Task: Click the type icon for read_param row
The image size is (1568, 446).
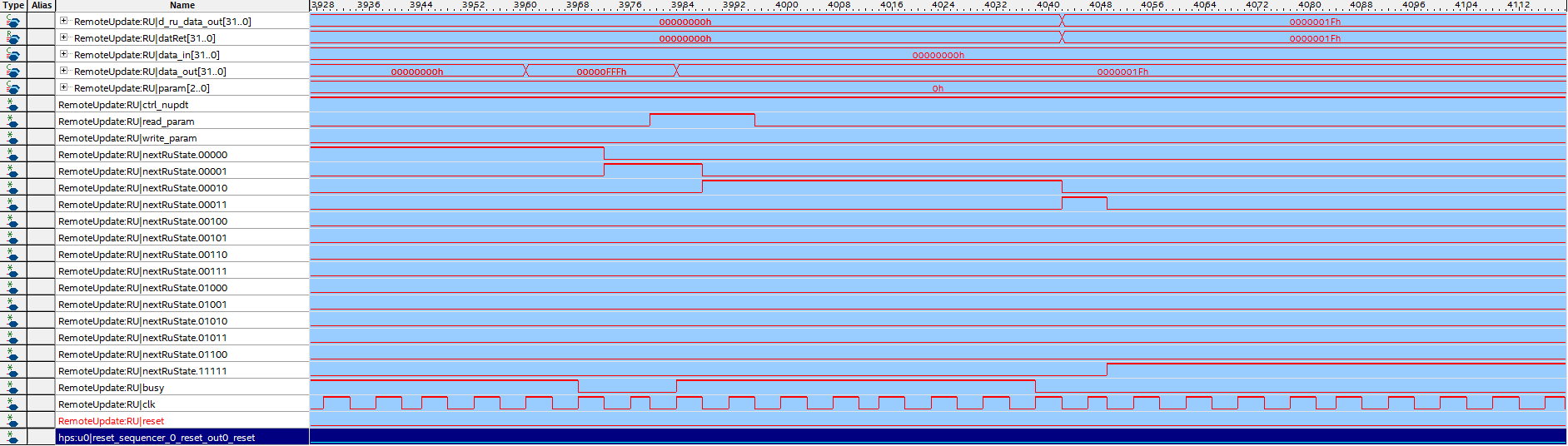Action: (13, 121)
